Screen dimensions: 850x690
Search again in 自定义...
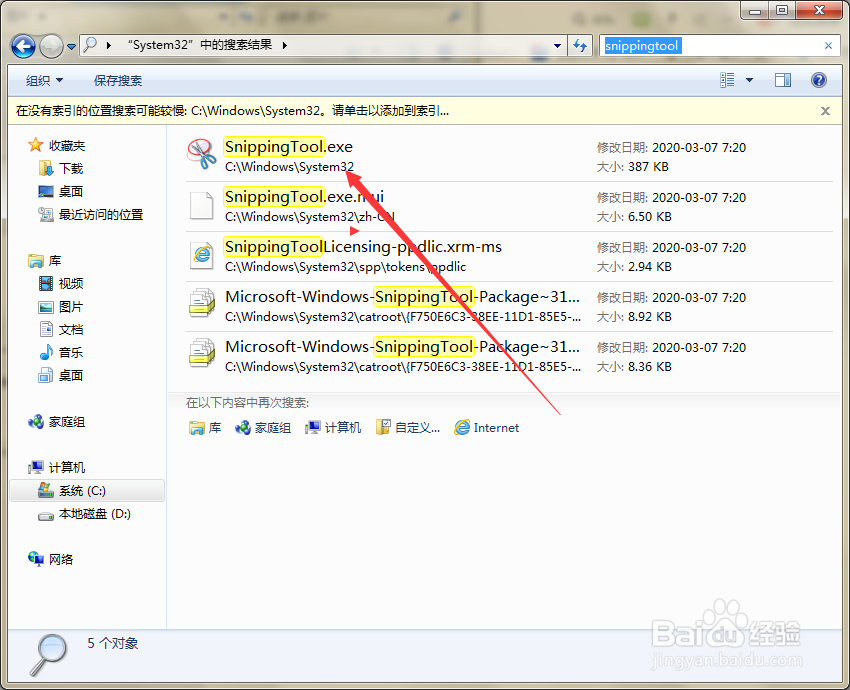(x=408, y=428)
